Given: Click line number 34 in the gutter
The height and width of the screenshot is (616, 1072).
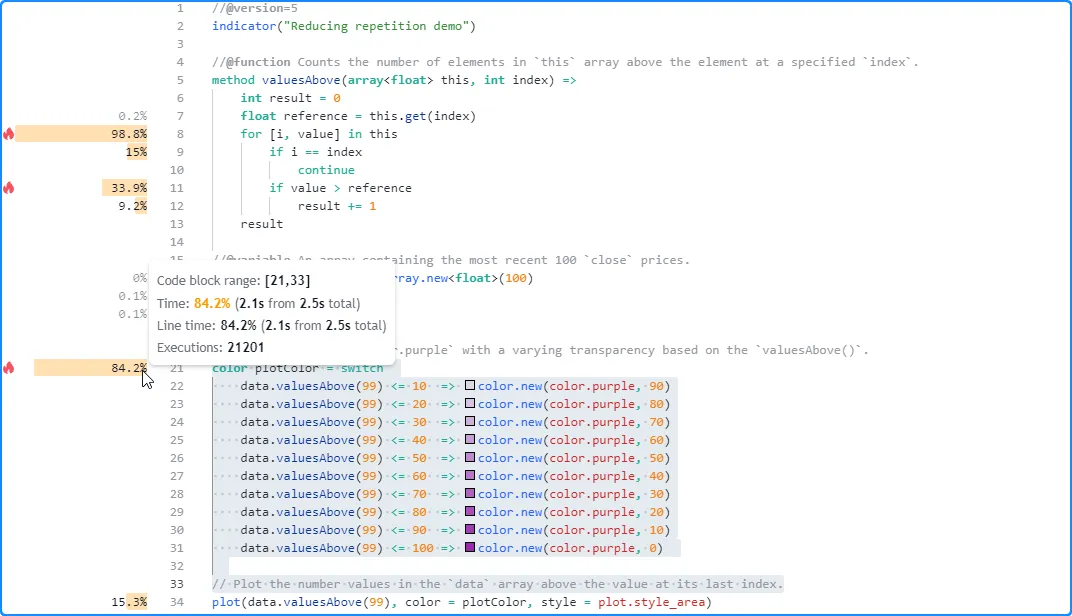Looking at the screenshot, I should (177, 602).
